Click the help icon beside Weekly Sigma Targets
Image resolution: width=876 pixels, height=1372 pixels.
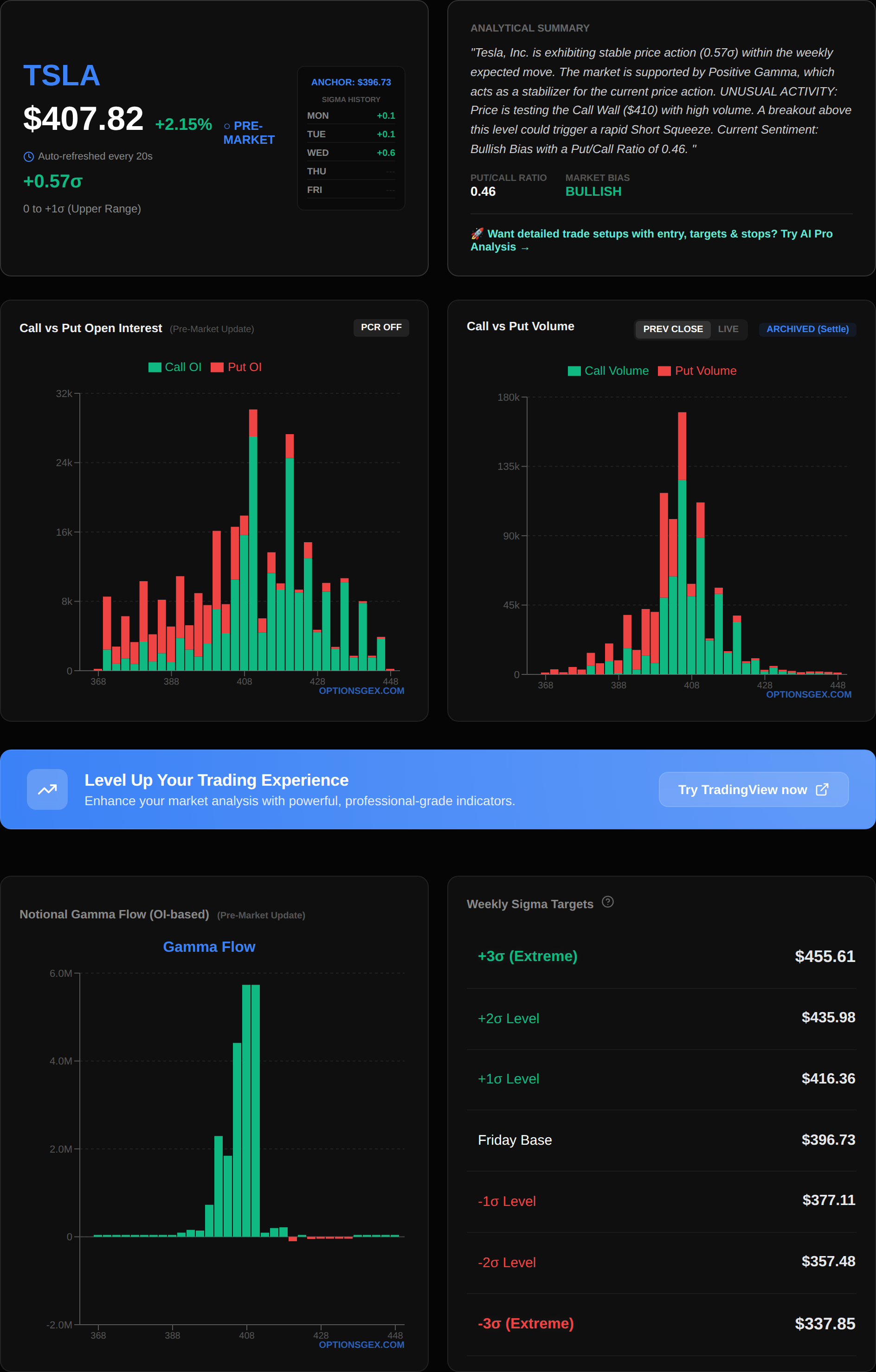click(607, 902)
